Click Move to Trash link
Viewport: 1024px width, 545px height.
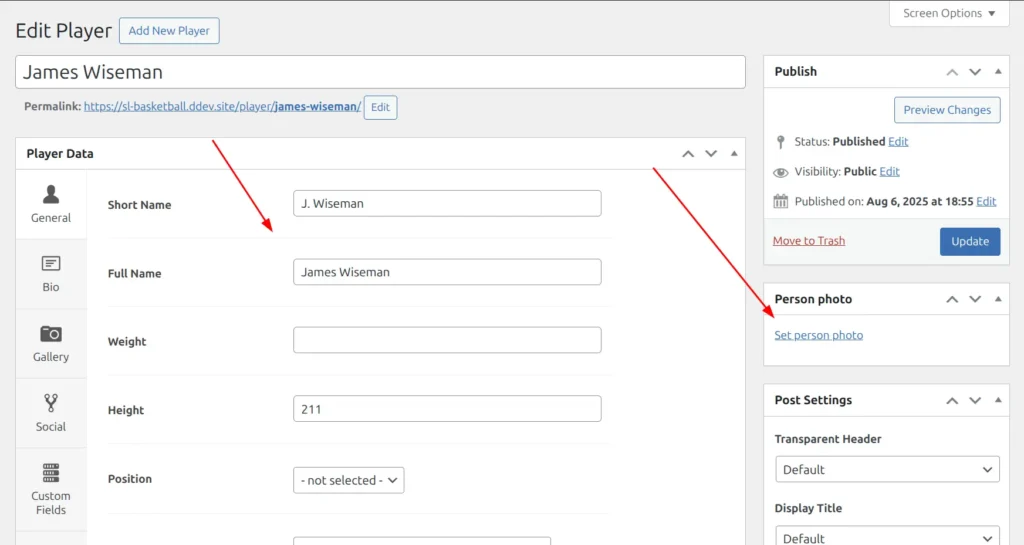tap(808, 241)
